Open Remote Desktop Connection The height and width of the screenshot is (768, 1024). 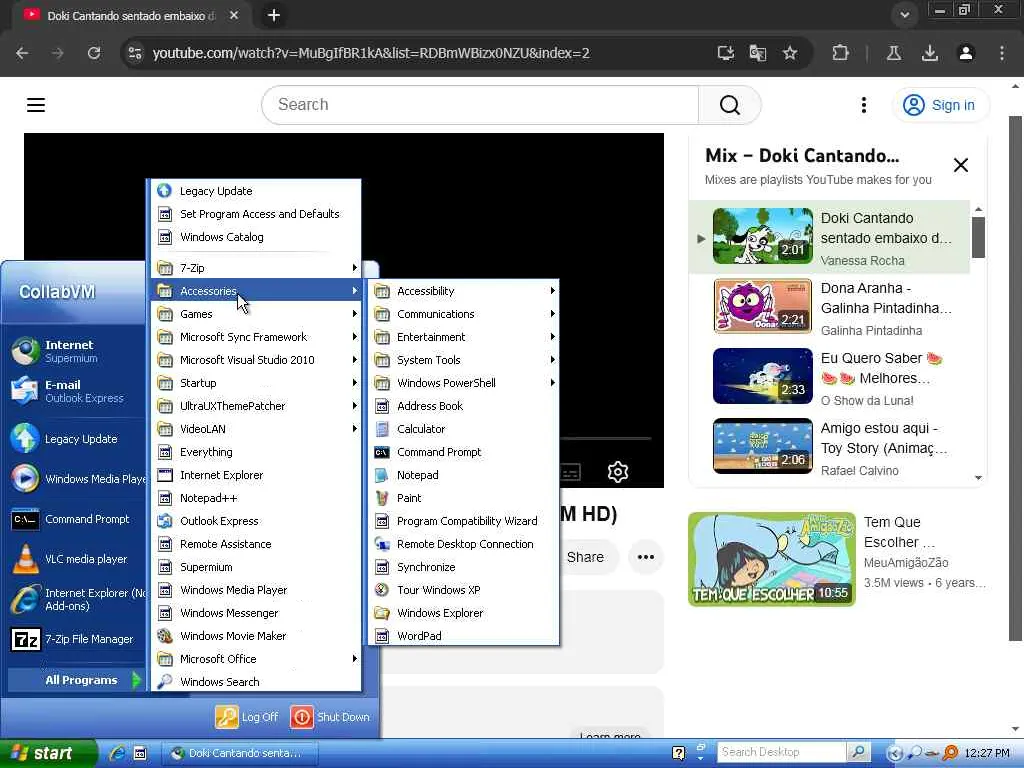coord(463,544)
